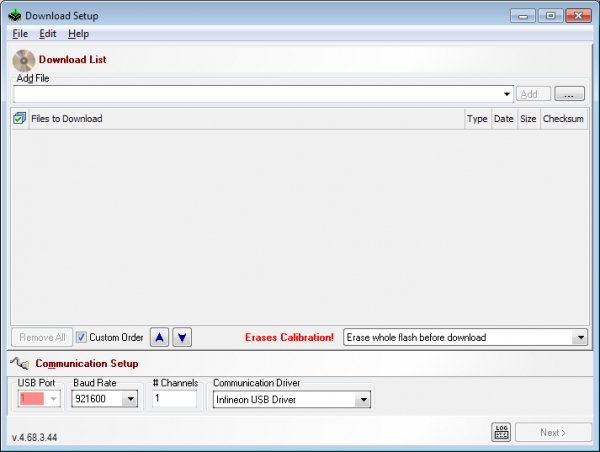Click the Next button
The height and width of the screenshot is (452, 600).
(x=553, y=432)
